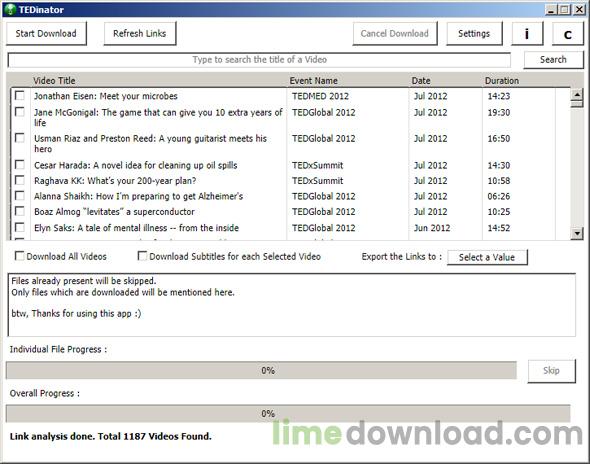The height and width of the screenshot is (464, 590).
Task: Click Cancel Download button
Action: 394,33
